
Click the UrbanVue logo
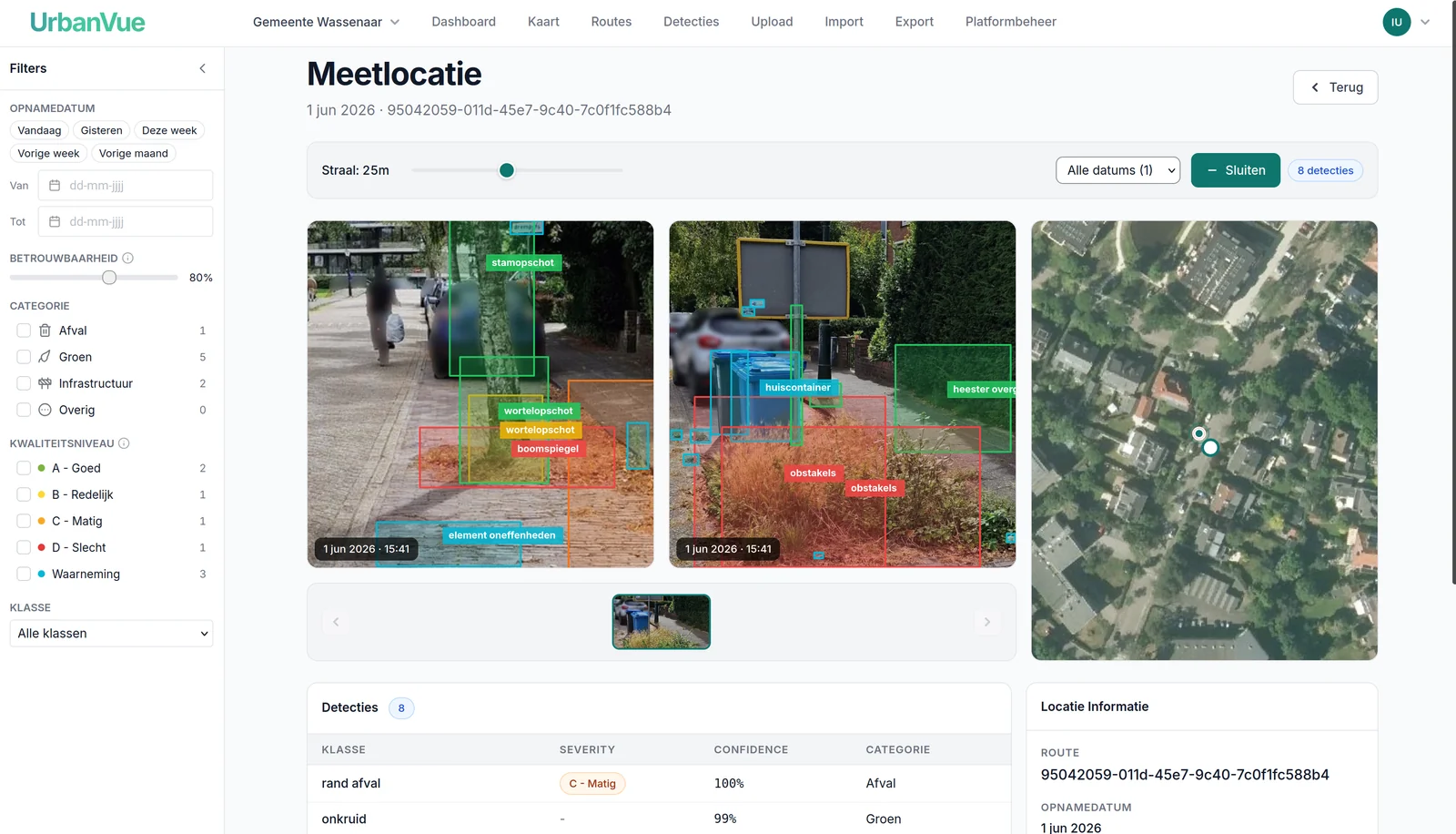point(87,22)
